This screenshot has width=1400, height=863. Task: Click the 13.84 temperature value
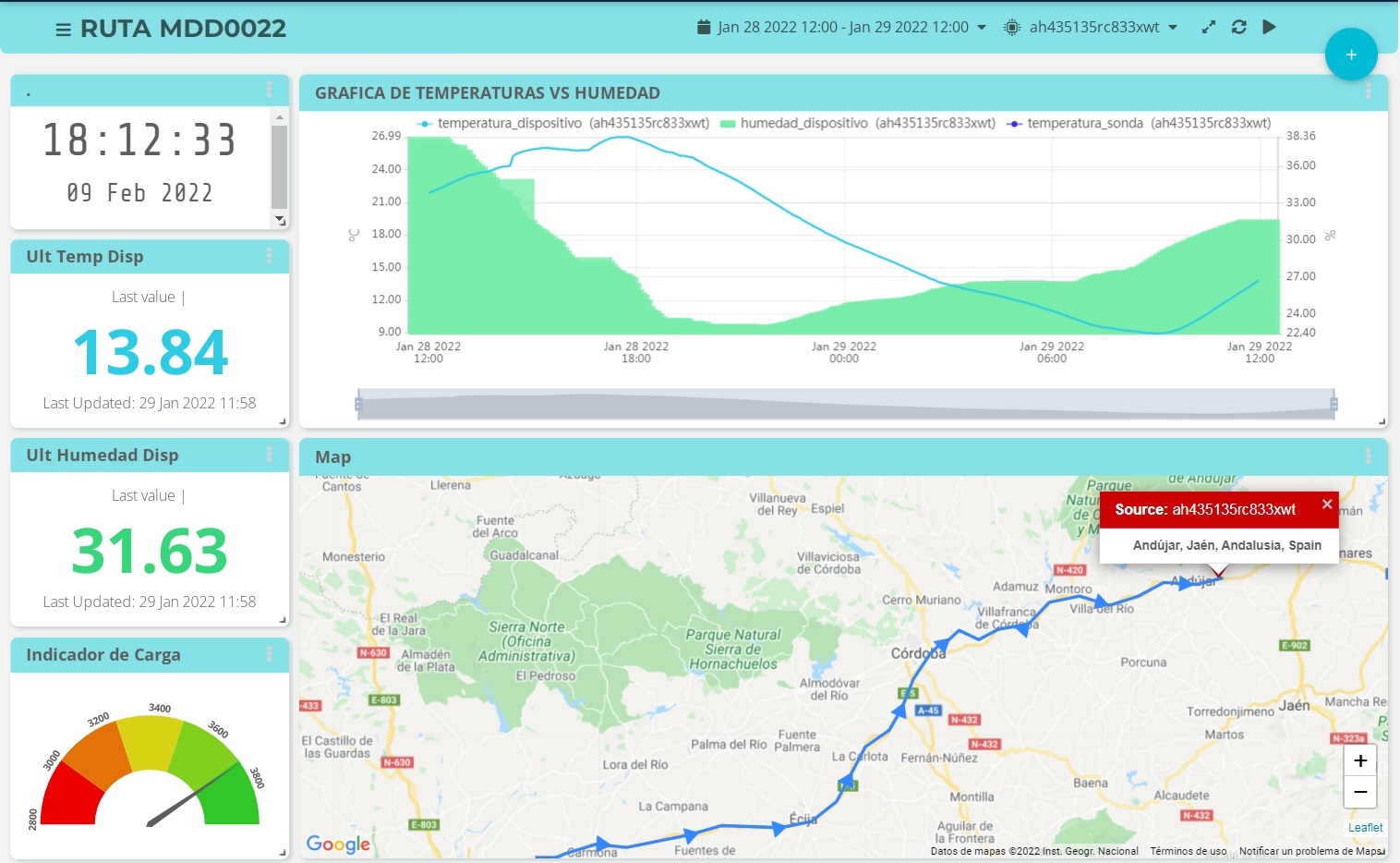coord(150,352)
